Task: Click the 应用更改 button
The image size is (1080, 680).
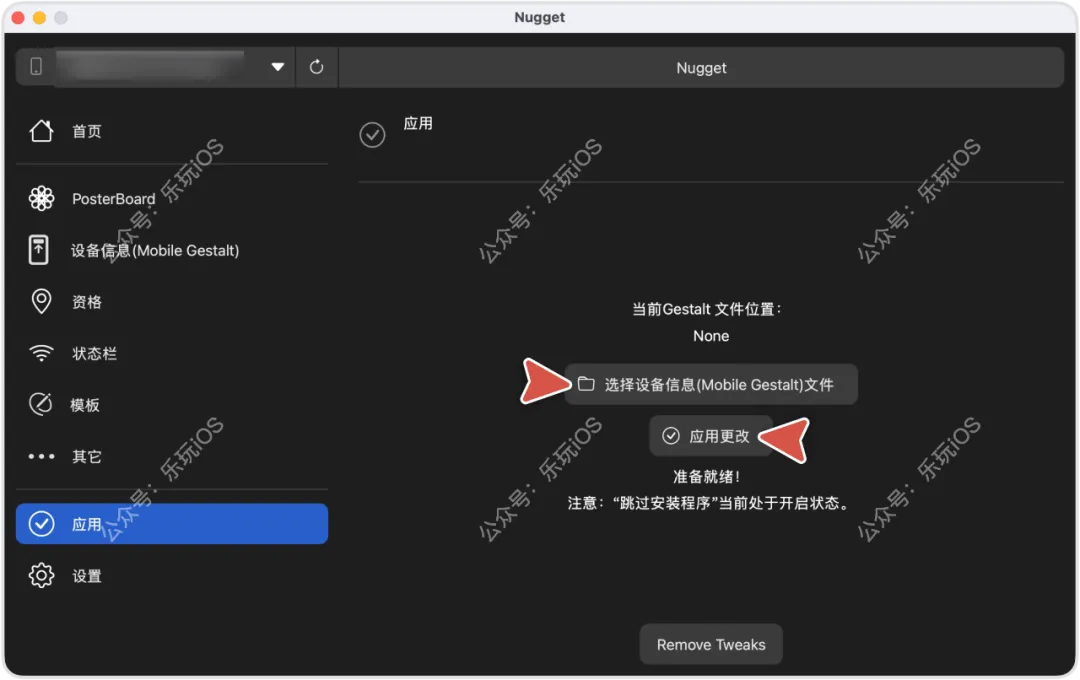Action: coord(710,435)
